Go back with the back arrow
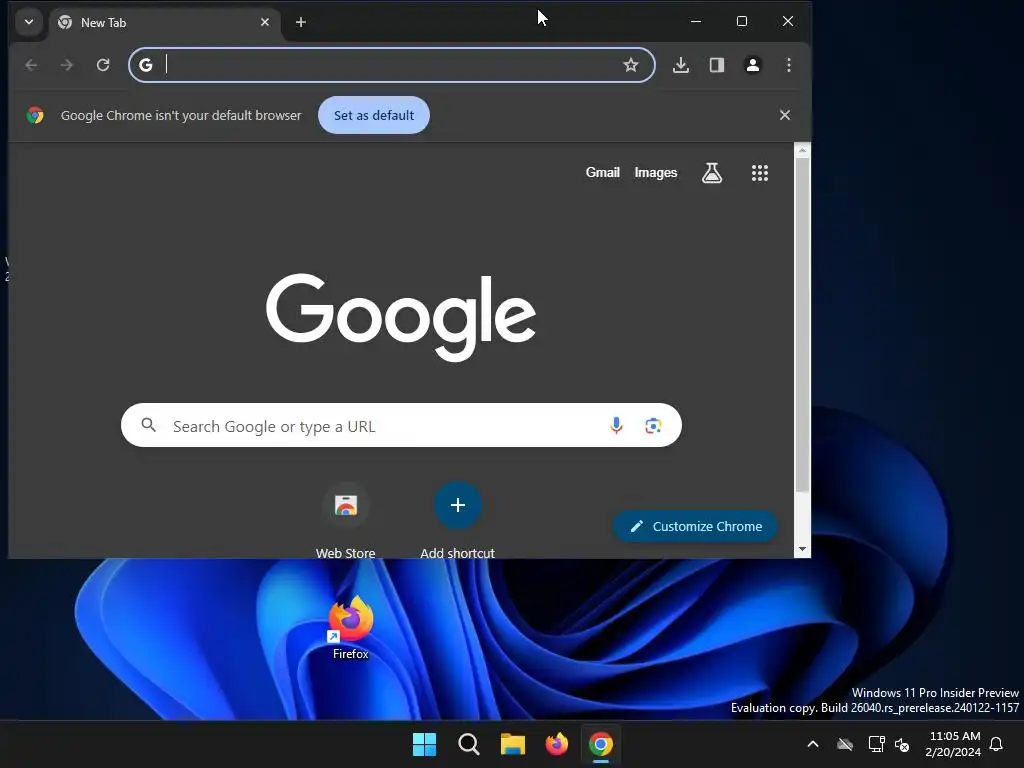This screenshot has height=768, width=1024. point(31,65)
